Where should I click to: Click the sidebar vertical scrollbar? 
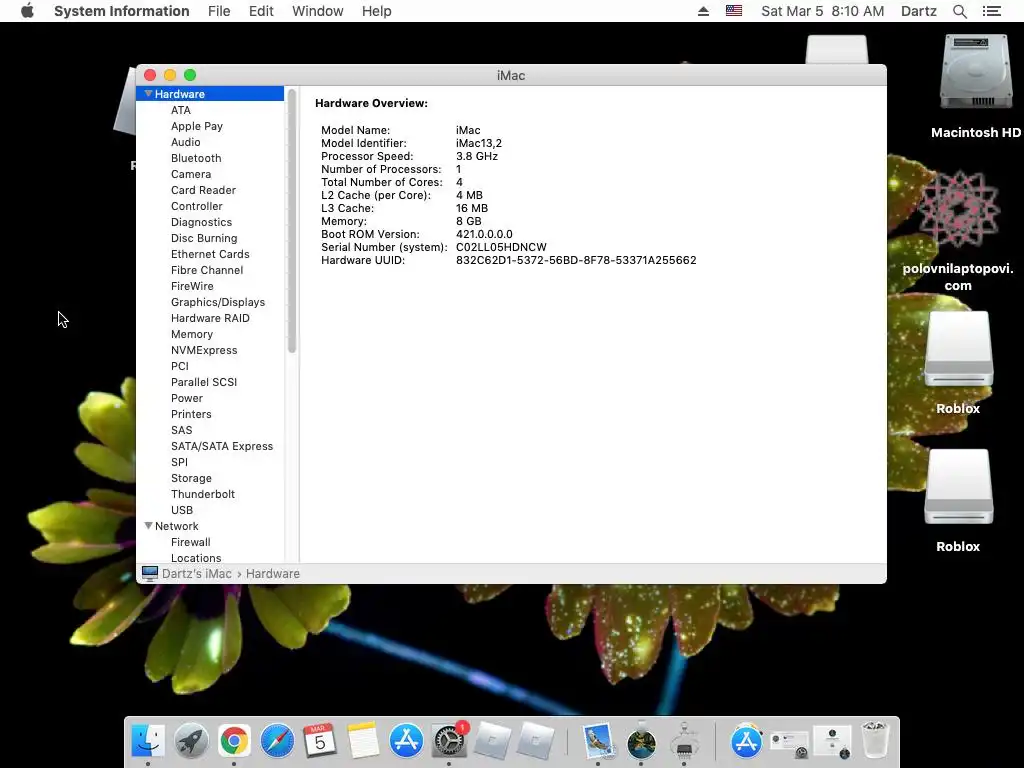point(292,222)
